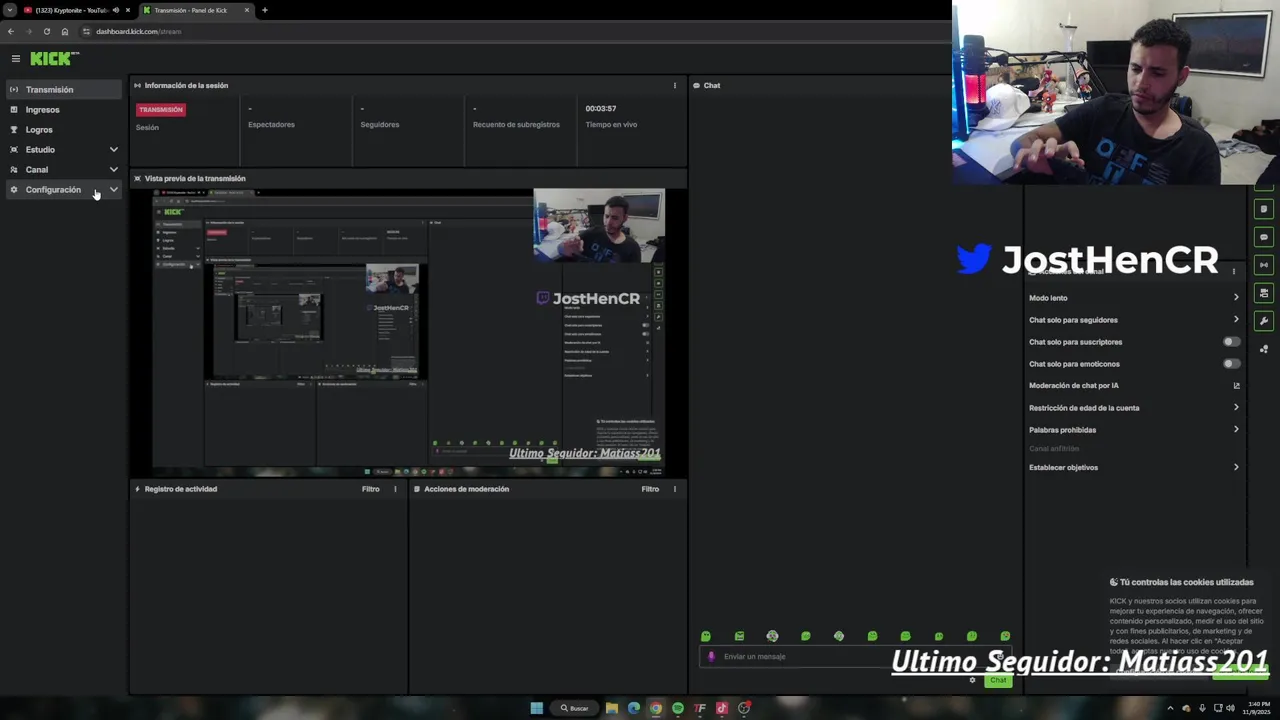Open Información de la sesión options menu
This screenshot has height=720, width=1280.
pos(675,86)
